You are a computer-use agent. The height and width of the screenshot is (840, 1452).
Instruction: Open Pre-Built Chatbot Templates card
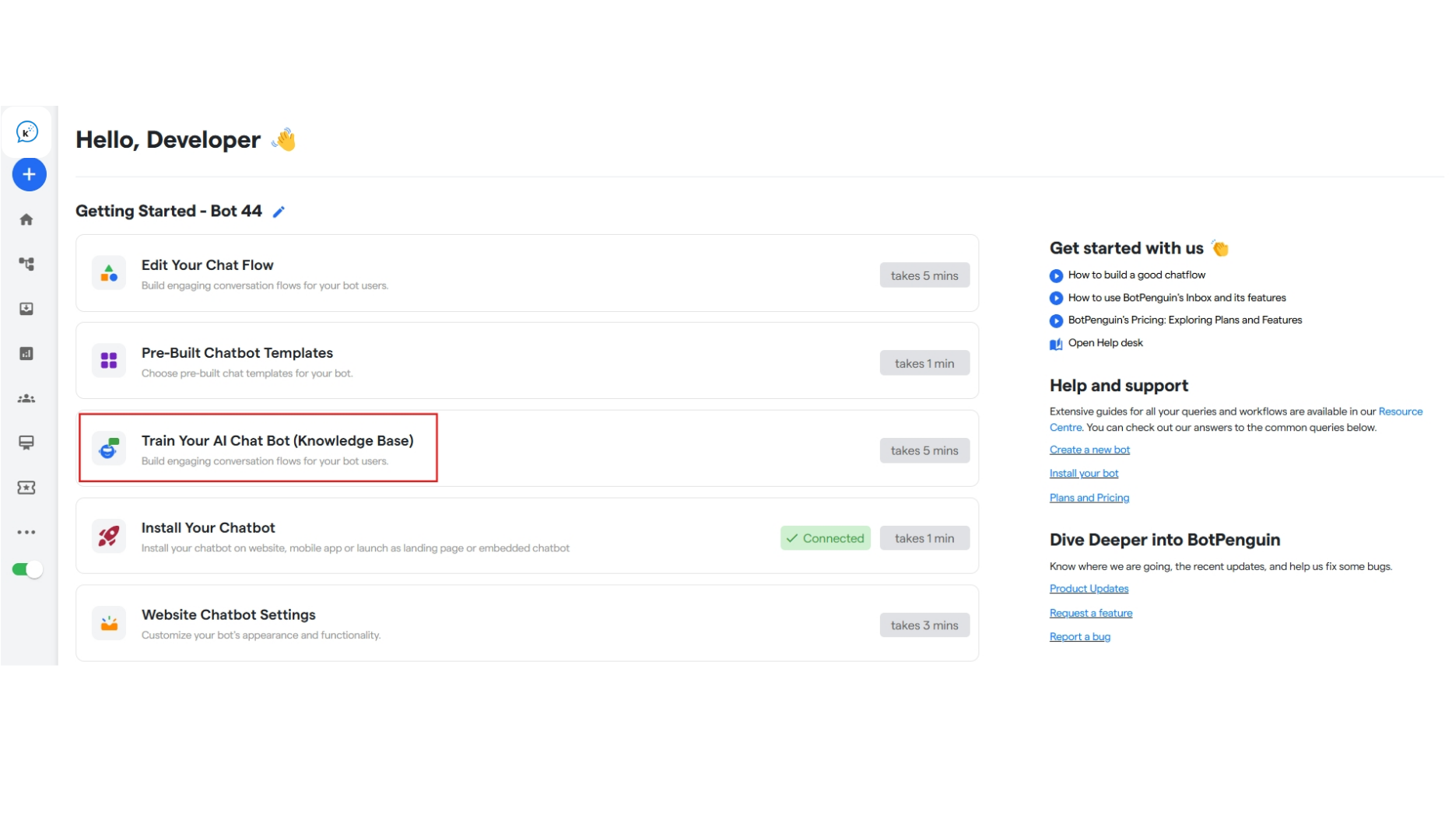point(527,361)
